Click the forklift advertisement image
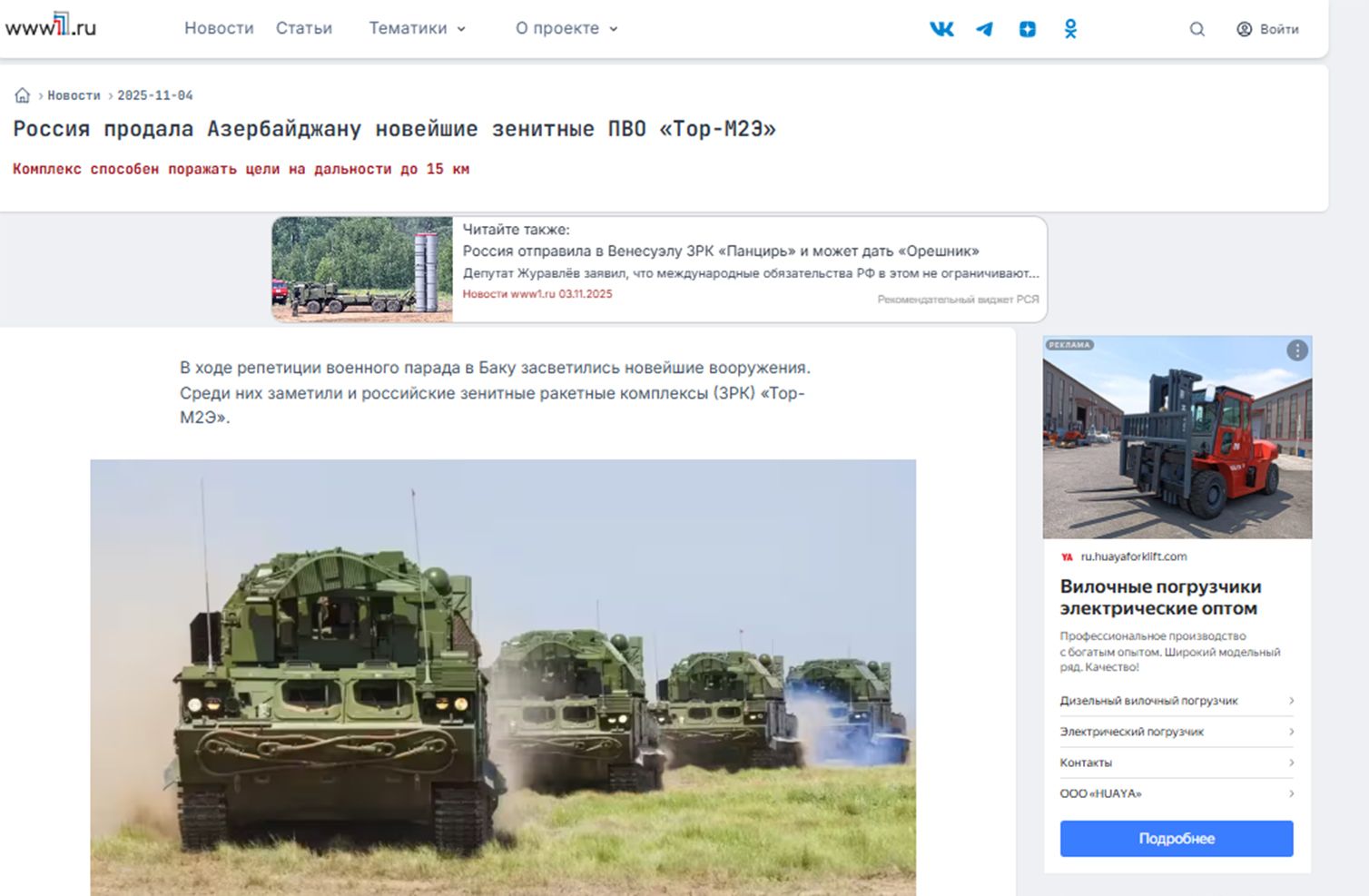 [1177, 438]
